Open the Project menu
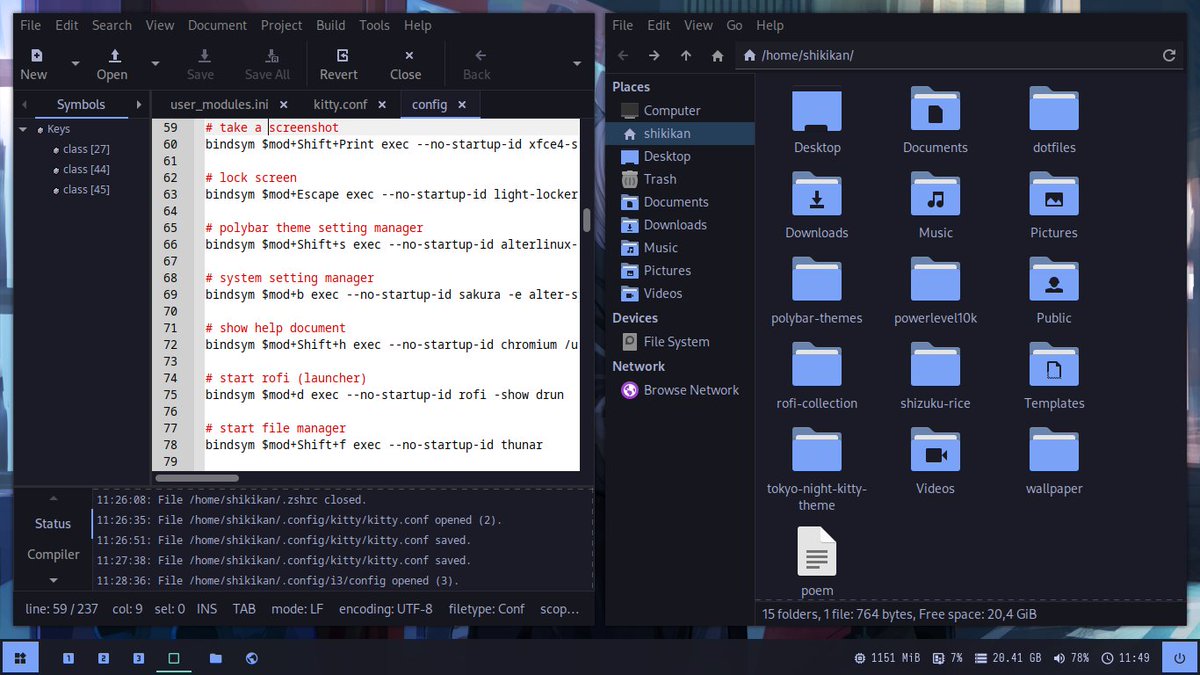 282,25
